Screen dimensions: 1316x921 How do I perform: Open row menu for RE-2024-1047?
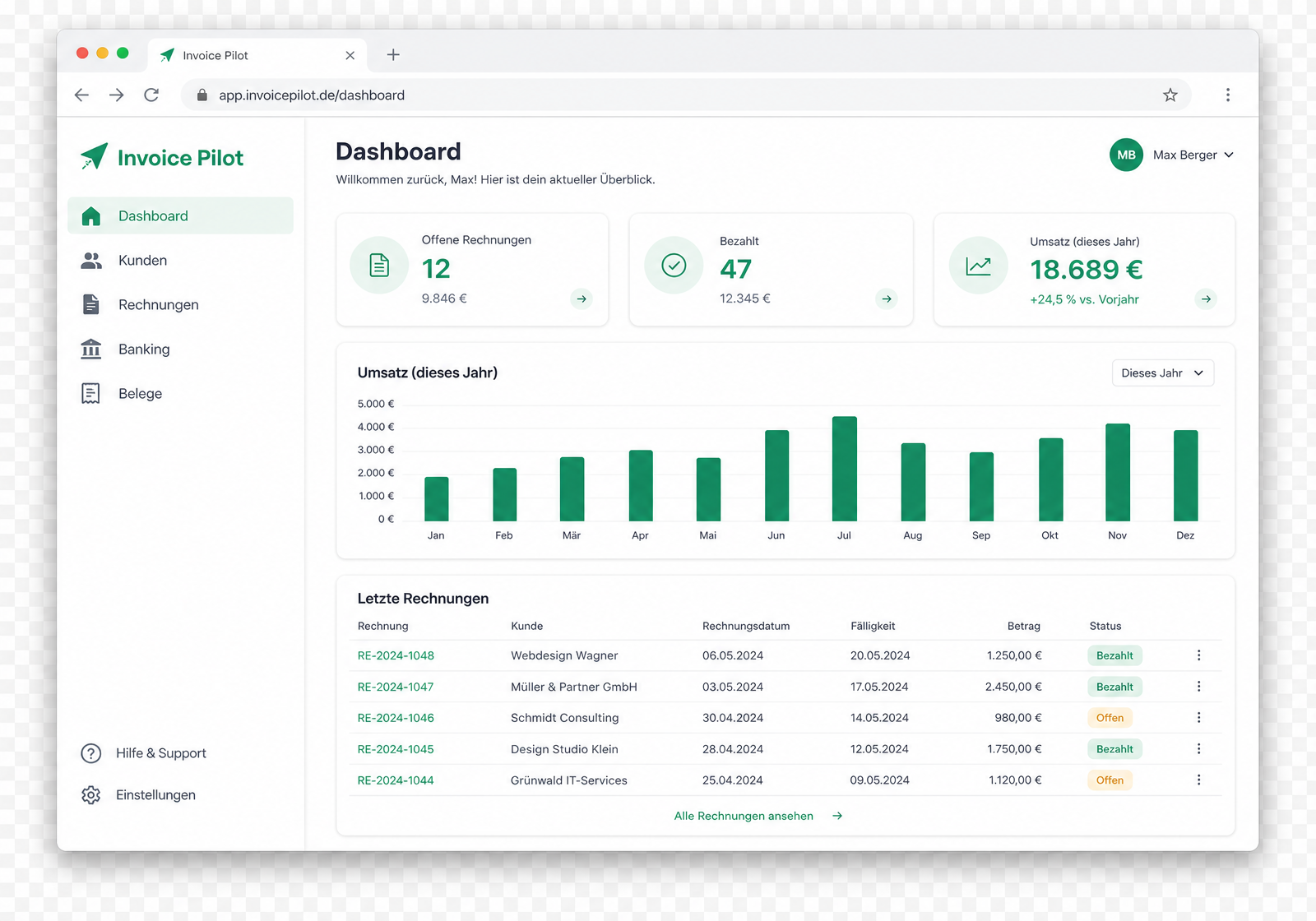1198,687
